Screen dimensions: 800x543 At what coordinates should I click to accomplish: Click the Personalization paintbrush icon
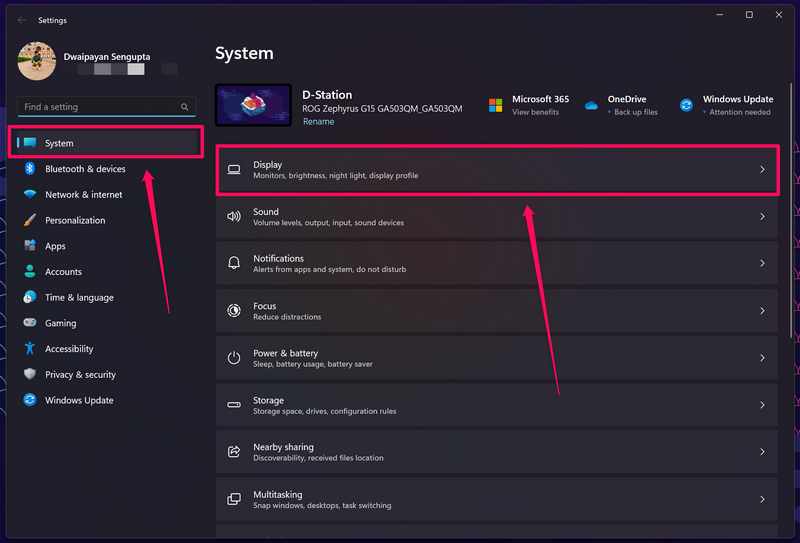tap(30, 220)
